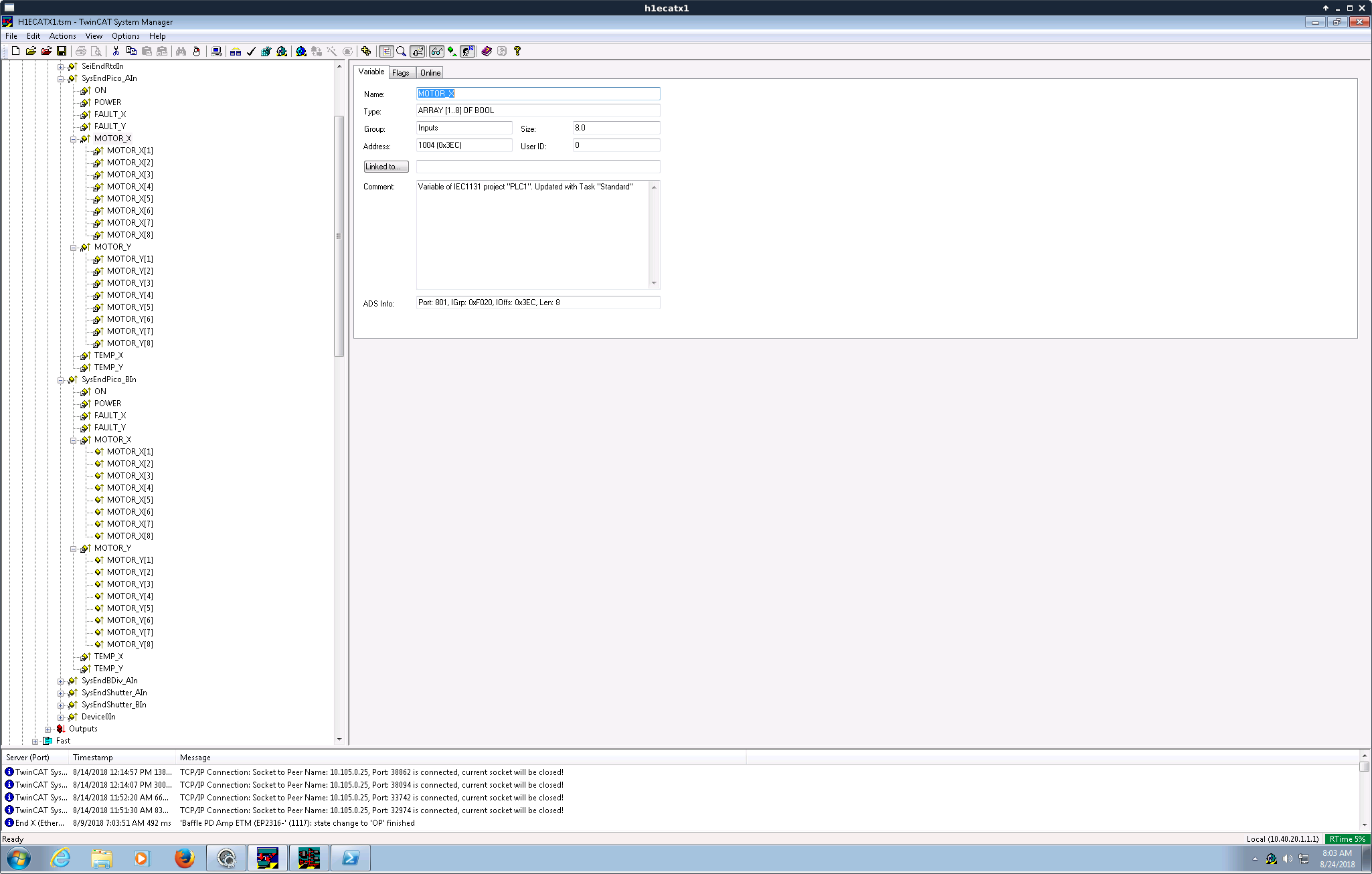Expand the Outputs tree node
The height and width of the screenshot is (874, 1372).
(x=48, y=729)
